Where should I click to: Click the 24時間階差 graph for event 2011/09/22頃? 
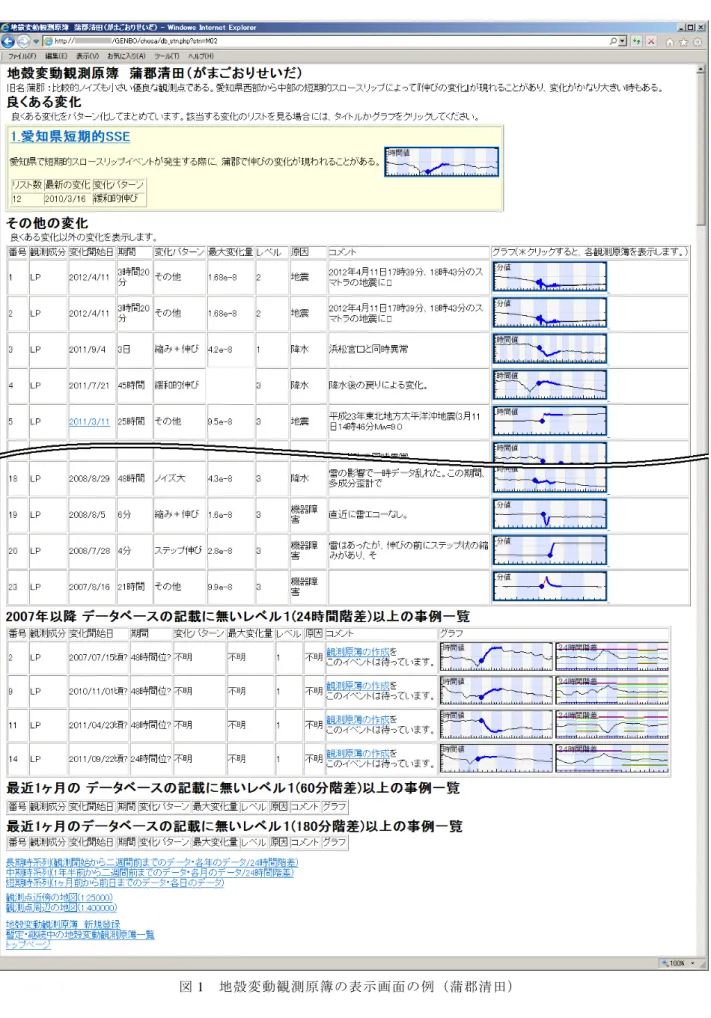[612, 758]
